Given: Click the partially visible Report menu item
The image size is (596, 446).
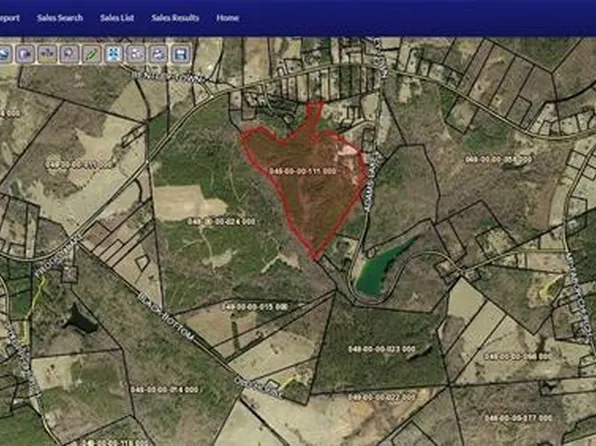Looking at the screenshot, I should [9, 18].
